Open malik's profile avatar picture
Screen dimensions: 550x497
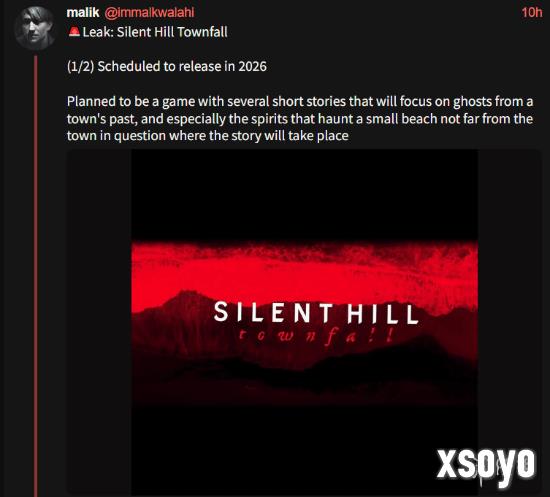(x=35, y=28)
